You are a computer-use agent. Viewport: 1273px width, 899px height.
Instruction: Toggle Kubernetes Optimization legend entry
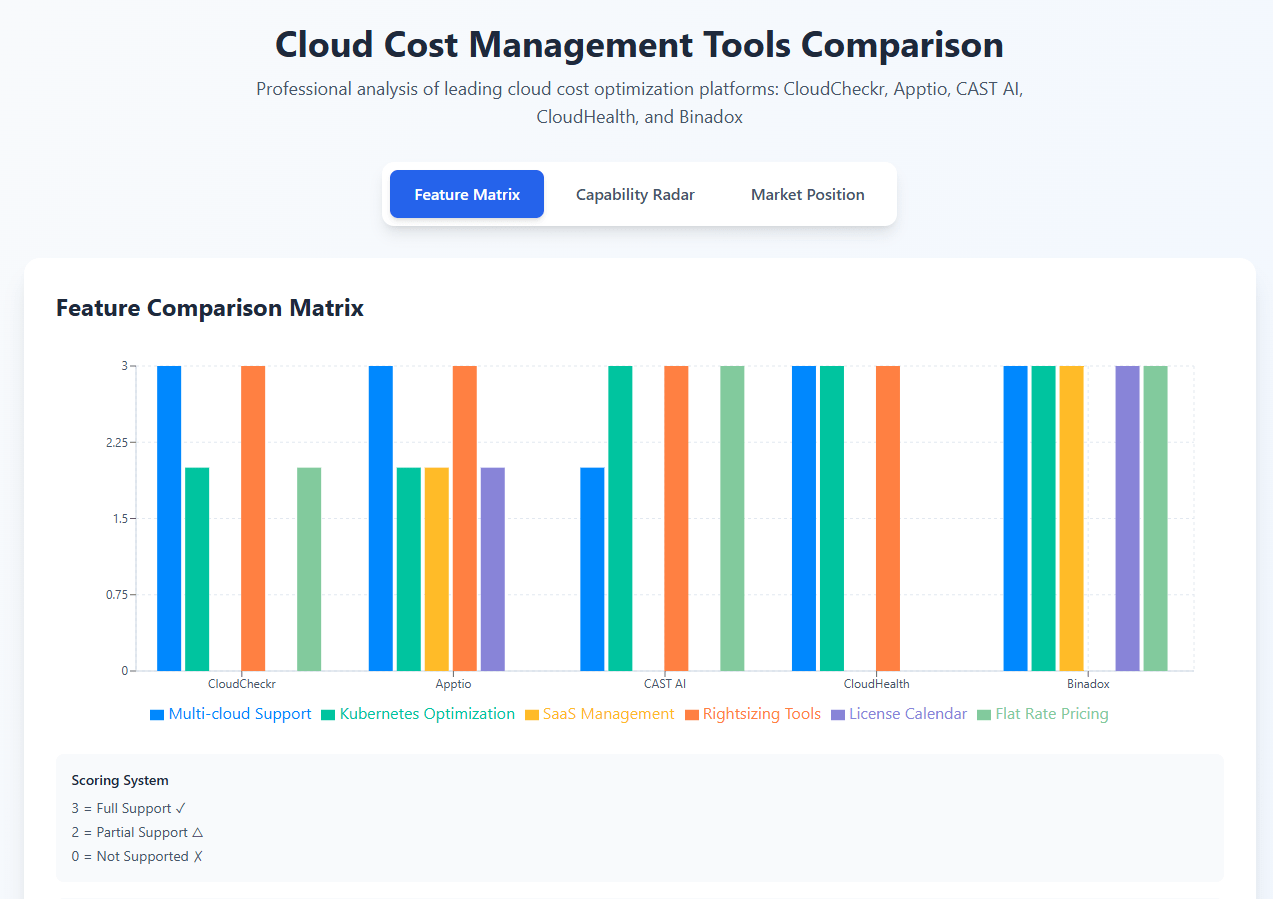[x=418, y=714]
